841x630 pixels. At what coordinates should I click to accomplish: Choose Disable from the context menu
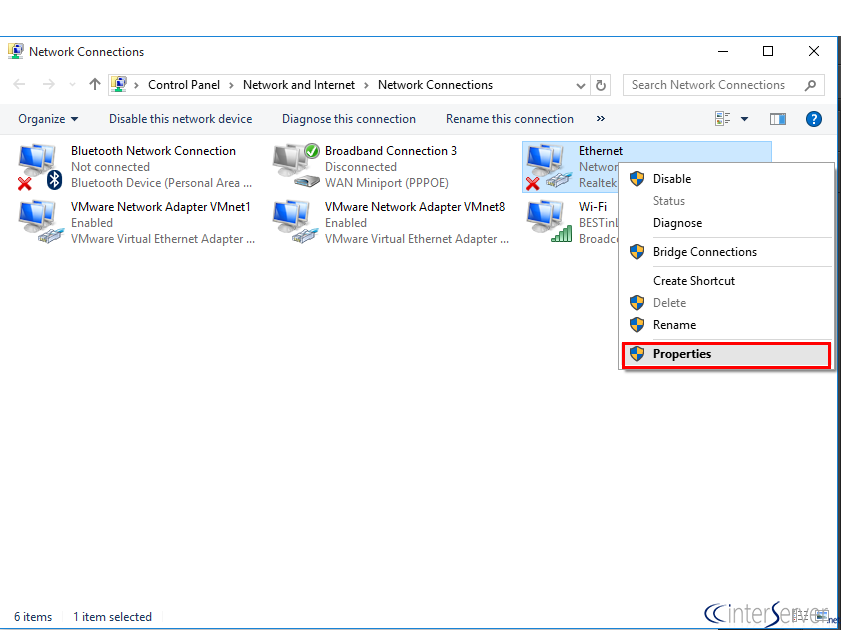[726, 179]
